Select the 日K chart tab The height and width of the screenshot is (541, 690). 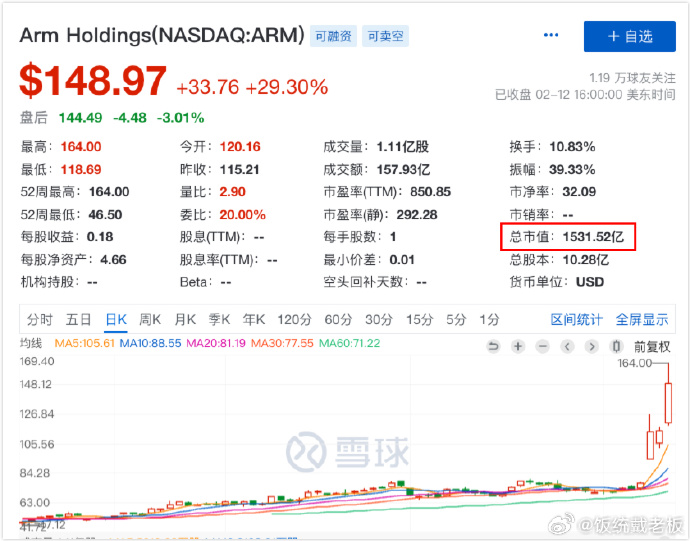point(116,320)
